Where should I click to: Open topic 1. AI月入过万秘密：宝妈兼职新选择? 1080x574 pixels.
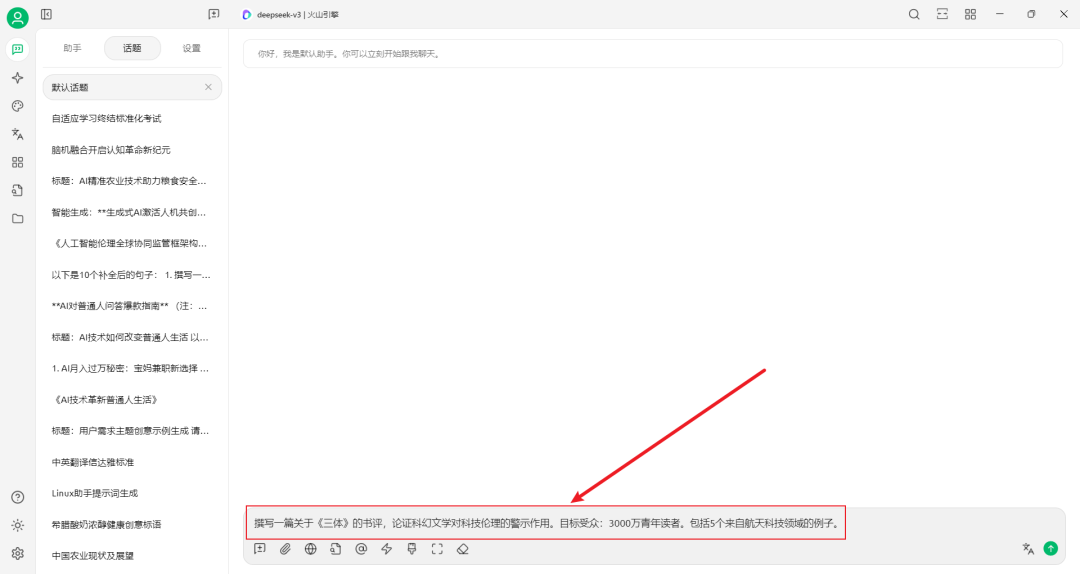132,369
